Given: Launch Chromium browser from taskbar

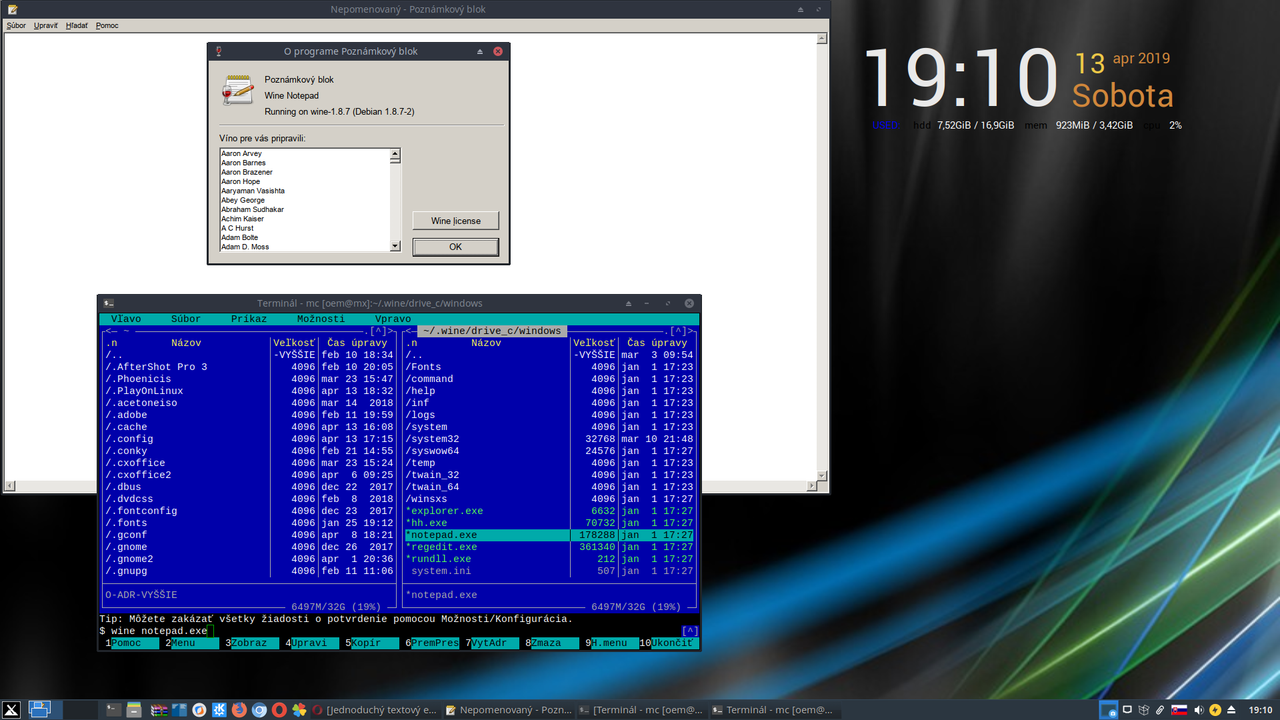Looking at the screenshot, I should pos(259,710).
